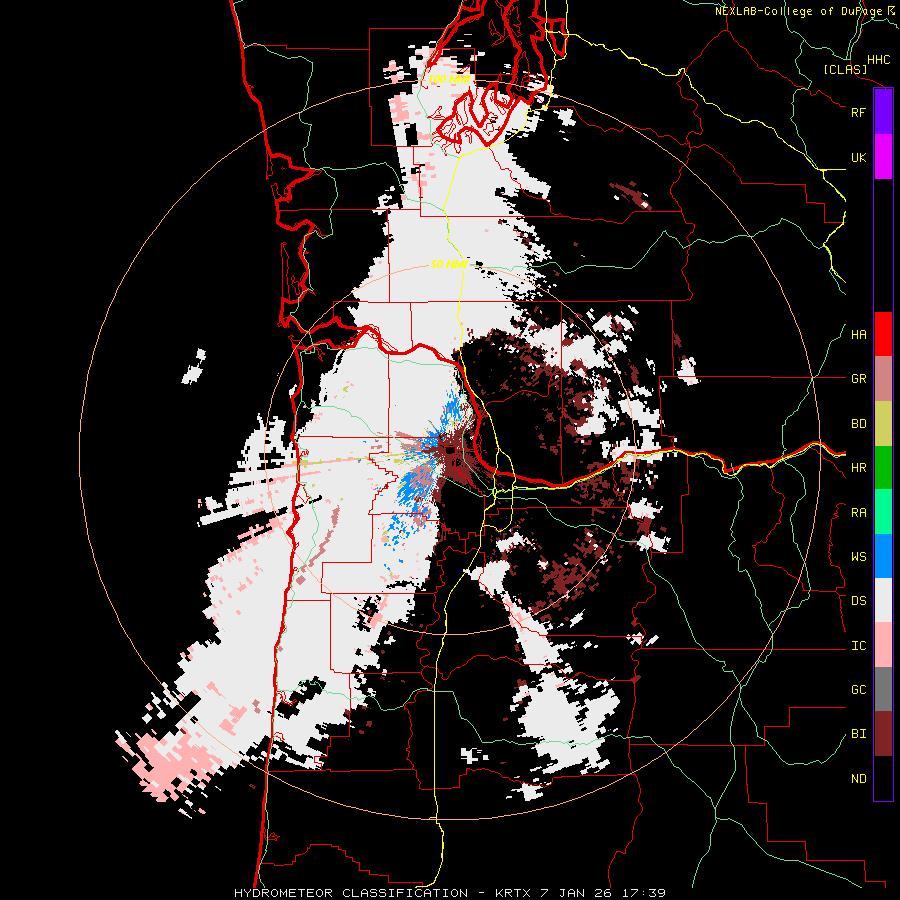This screenshot has width=900, height=900.
Task: Click the IC pink legend swatch
Action: coord(883,645)
